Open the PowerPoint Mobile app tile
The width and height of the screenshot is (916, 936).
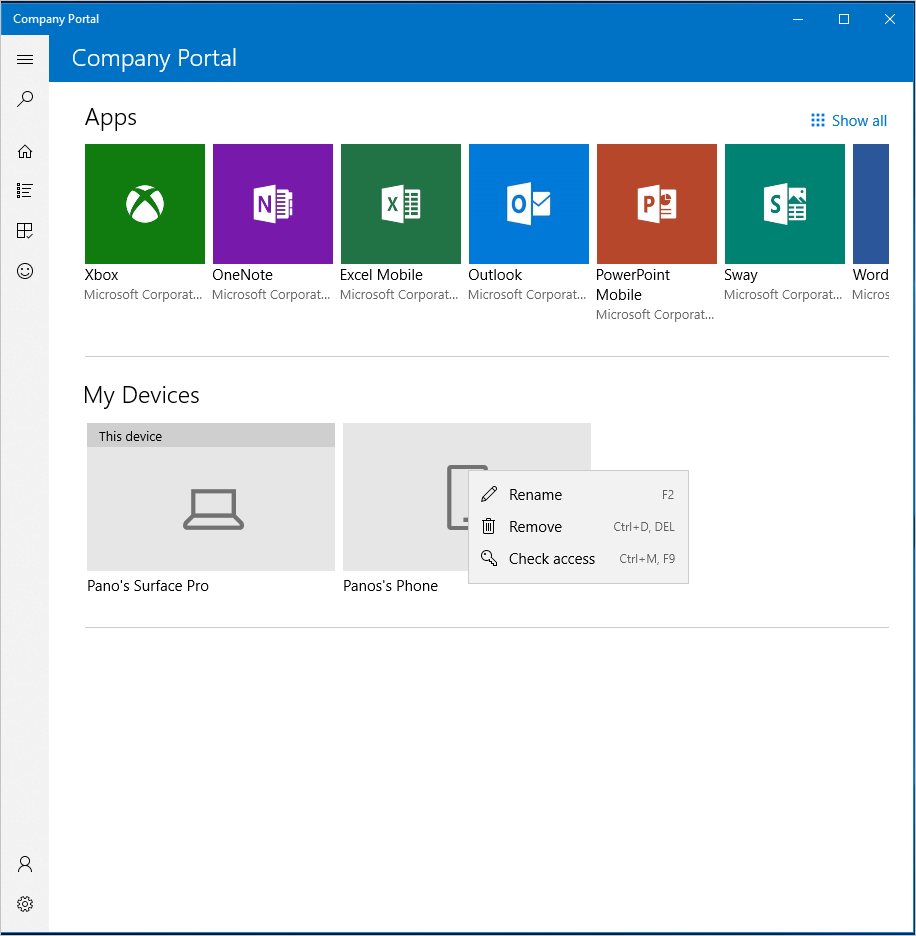tap(657, 204)
